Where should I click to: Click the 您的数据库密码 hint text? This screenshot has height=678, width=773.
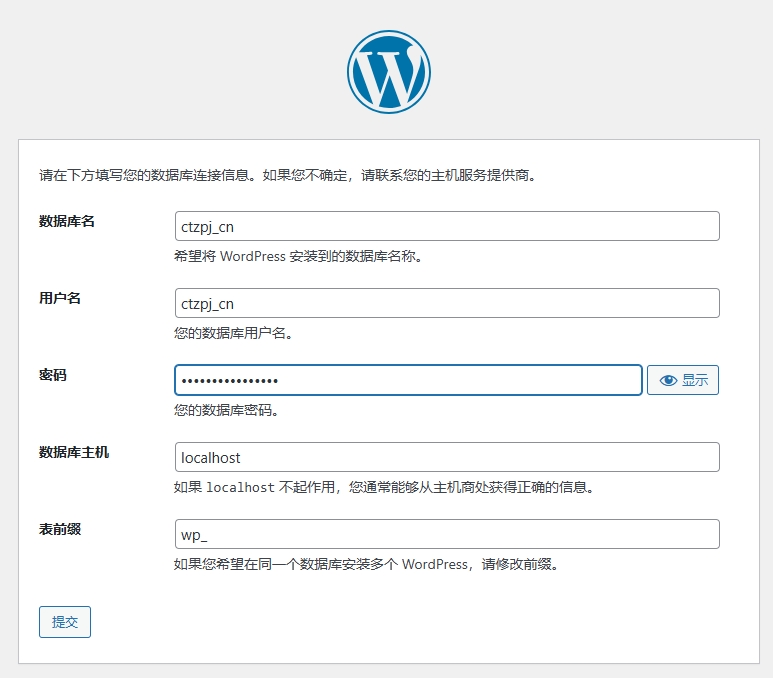click(x=226, y=410)
